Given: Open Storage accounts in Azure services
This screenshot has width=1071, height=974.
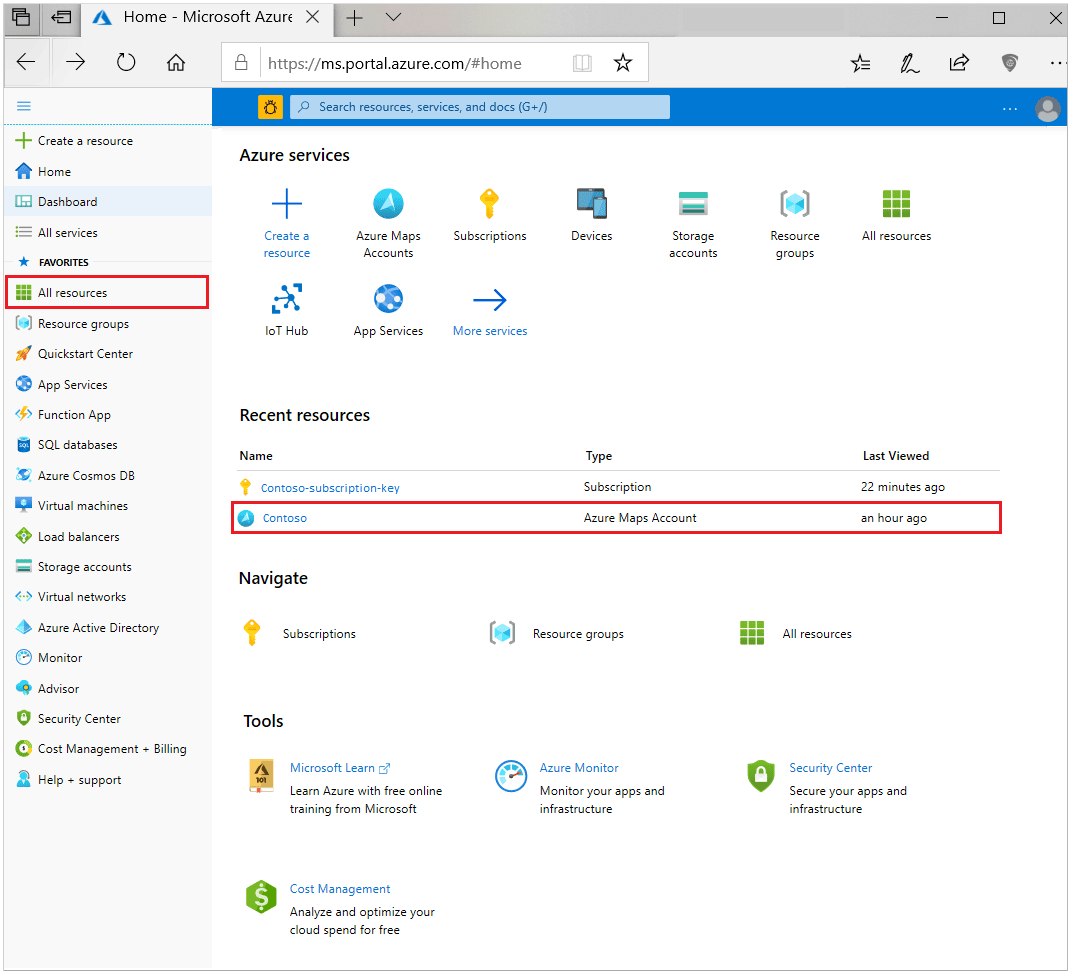Looking at the screenshot, I should point(693,204).
